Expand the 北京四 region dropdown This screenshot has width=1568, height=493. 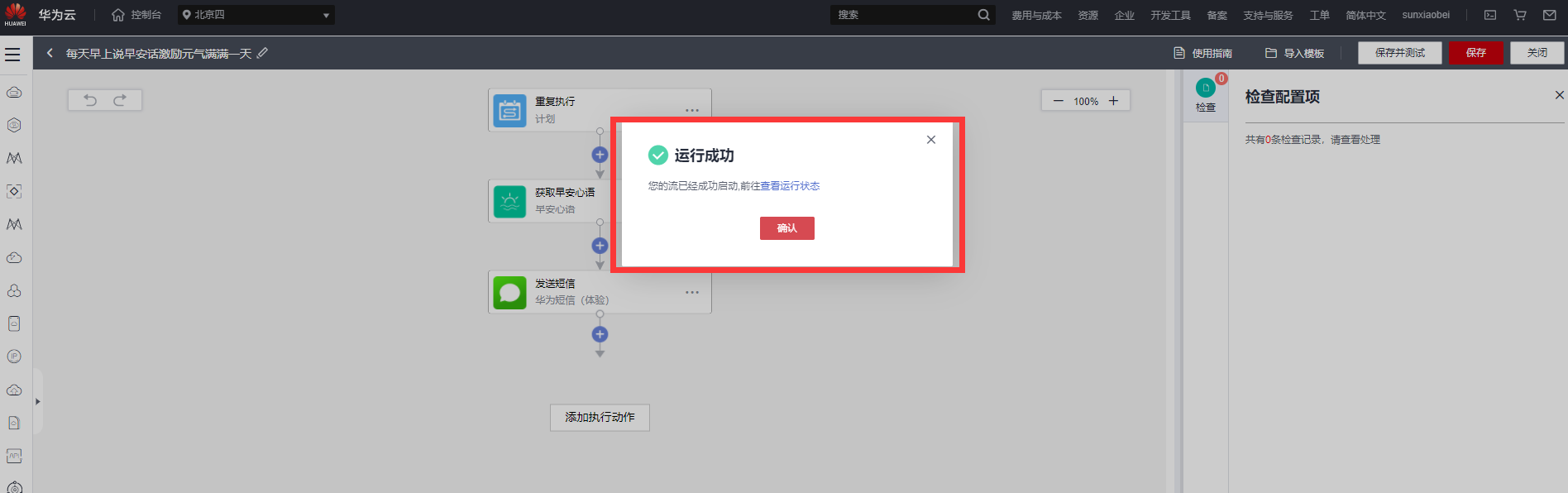click(256, 15)
